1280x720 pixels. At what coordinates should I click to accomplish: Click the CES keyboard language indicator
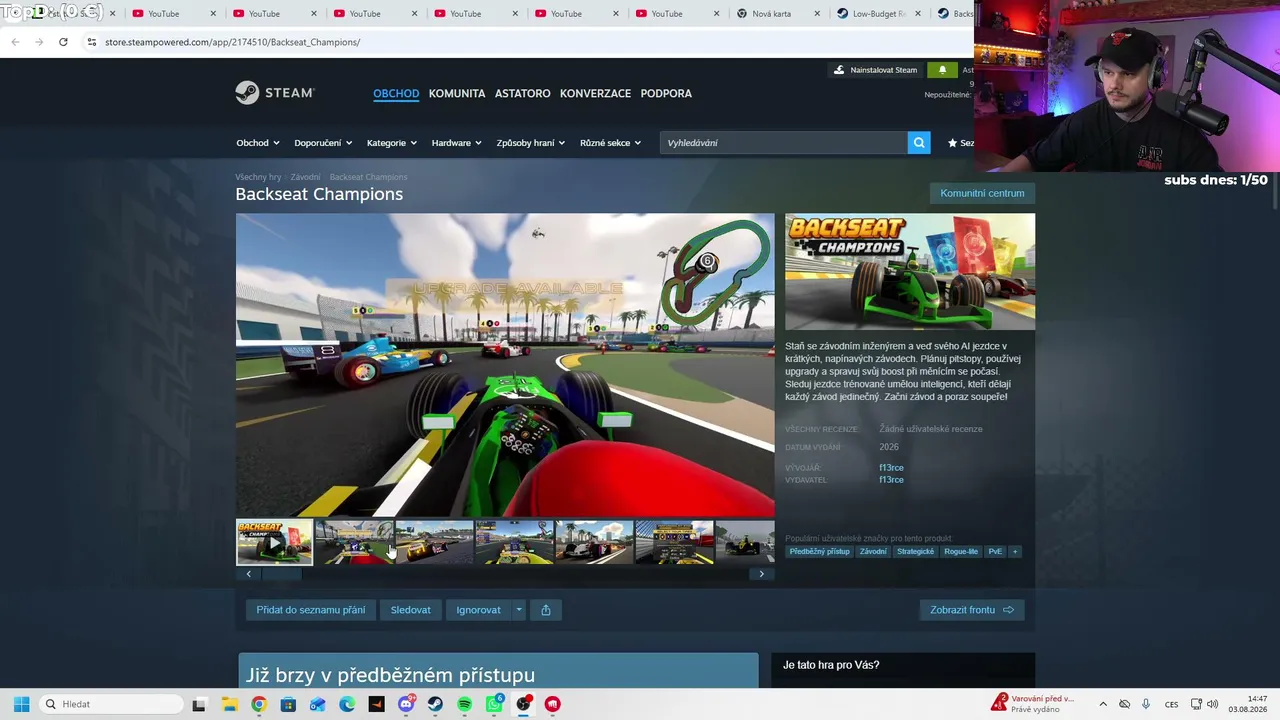[x=1171, y=704]
